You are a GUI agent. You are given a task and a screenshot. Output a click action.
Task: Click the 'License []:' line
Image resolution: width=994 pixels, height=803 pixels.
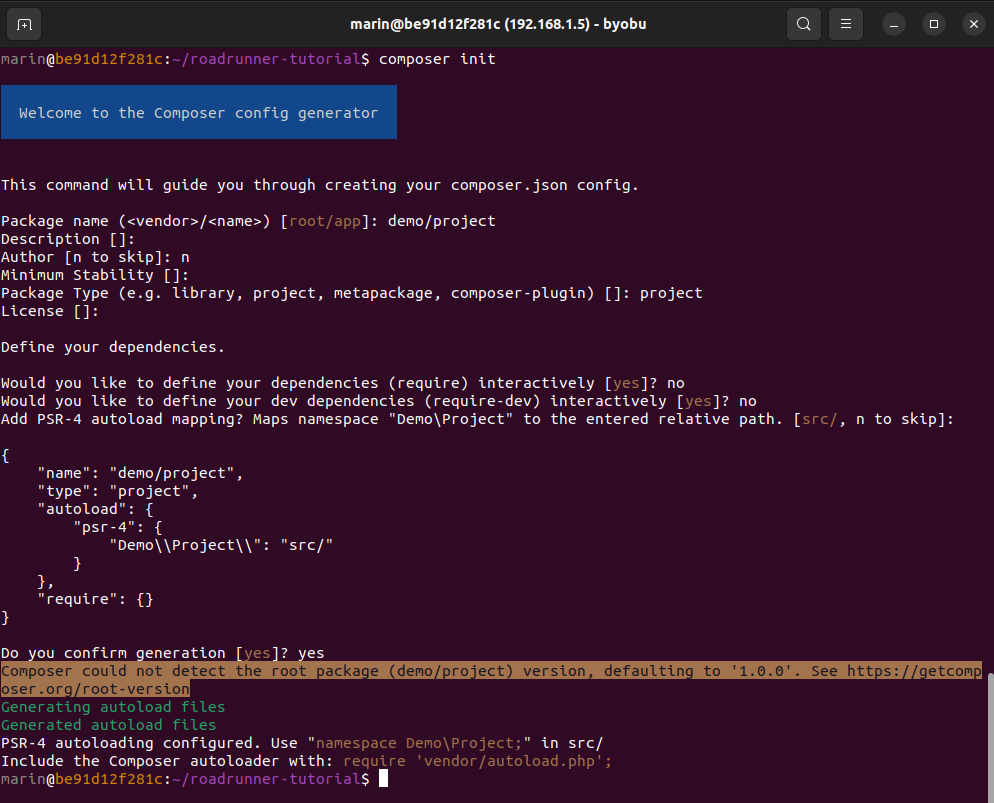[50, 311]
